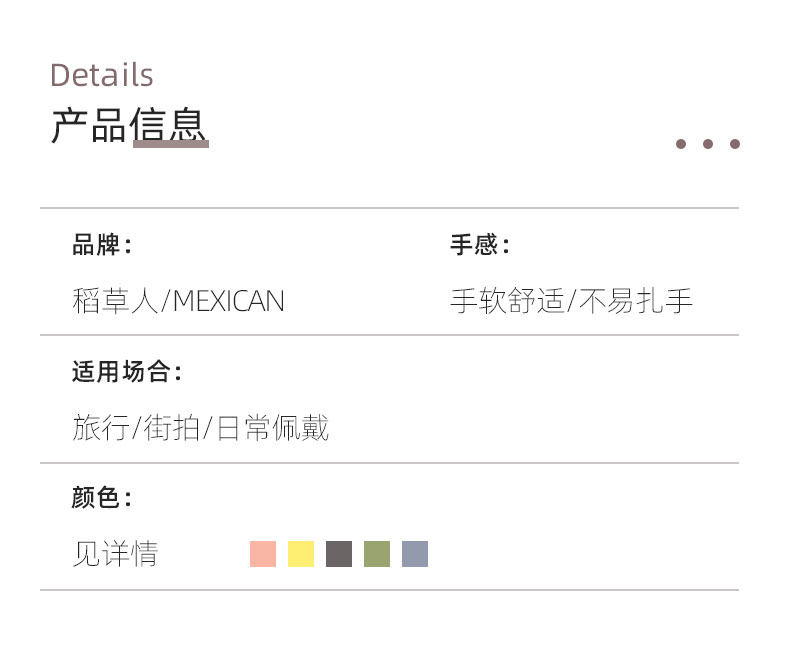Select the 手软舒适/不易扎手 description text
The height and width of the screenshot is (664, 790).
pyautogui.click(x=571, y=301)
